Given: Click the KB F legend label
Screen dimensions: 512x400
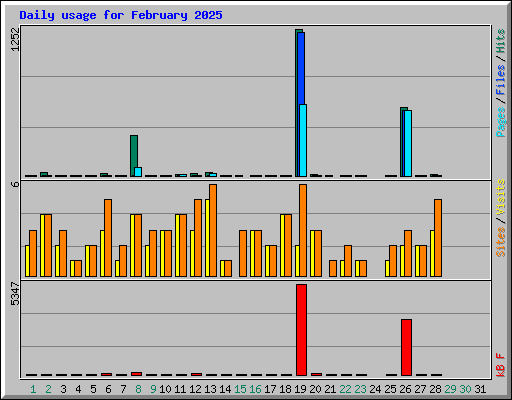Looking at the screenshot, I should click(x=501, y=365).
